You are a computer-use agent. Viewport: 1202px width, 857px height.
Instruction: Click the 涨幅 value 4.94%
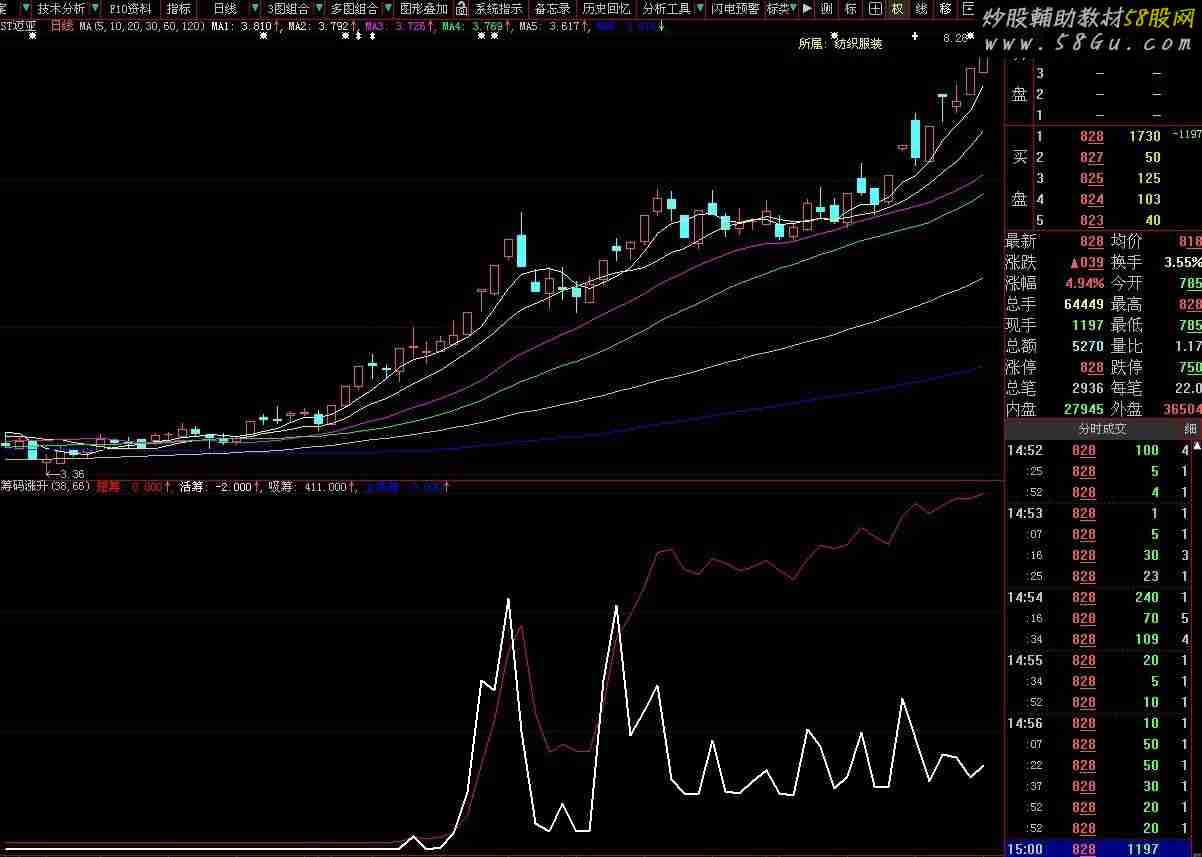coord(1085,283)
